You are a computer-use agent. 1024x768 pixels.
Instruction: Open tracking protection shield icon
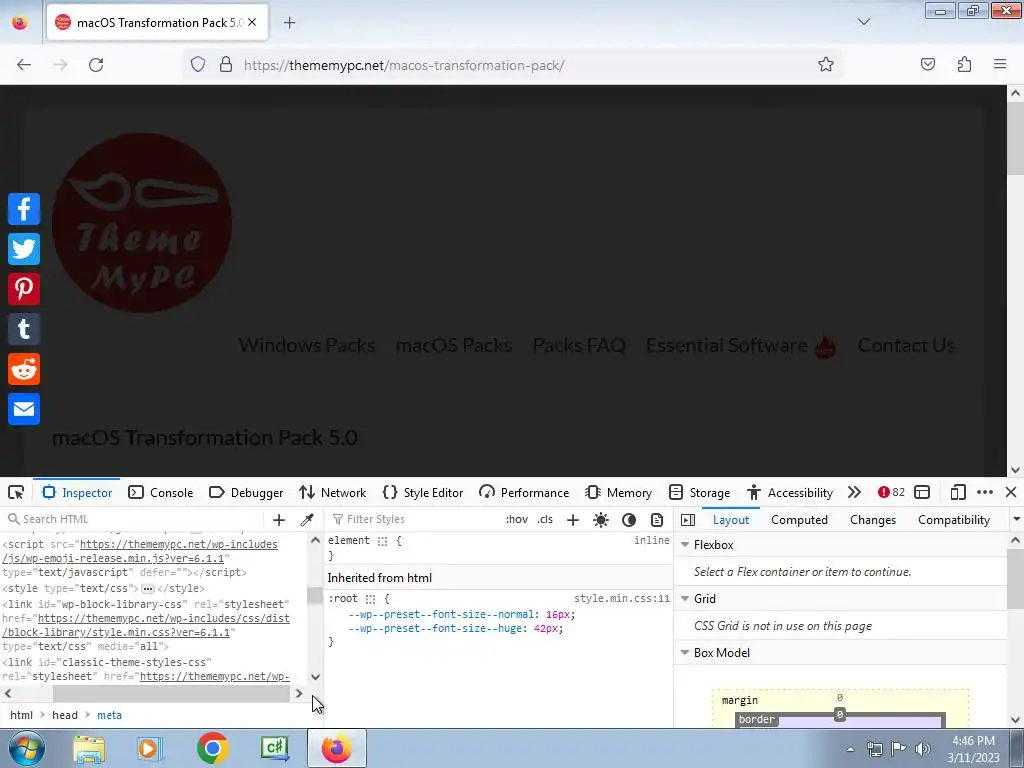(198, 65)
